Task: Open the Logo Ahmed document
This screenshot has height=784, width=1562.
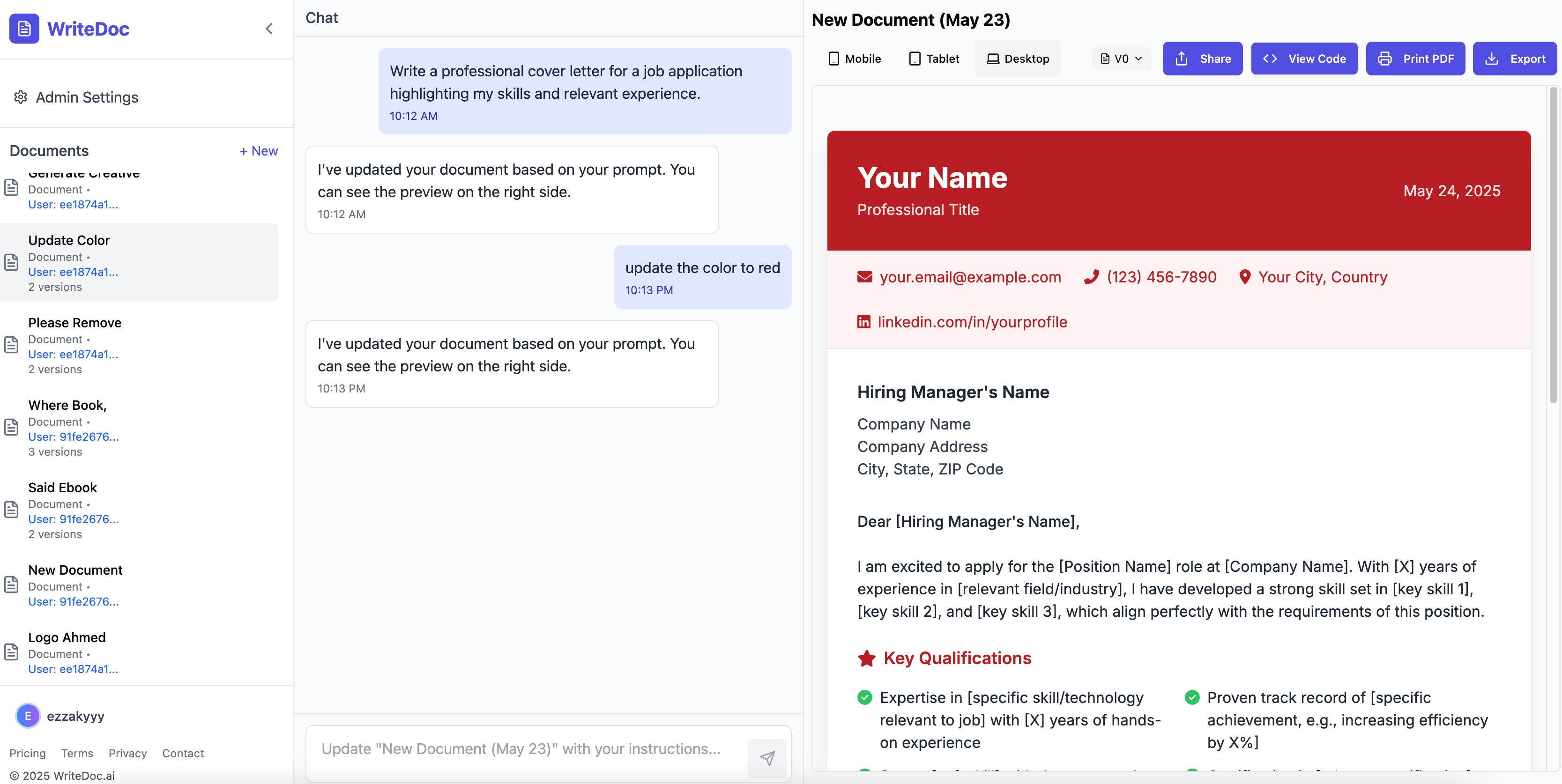Action: (140, 652)
